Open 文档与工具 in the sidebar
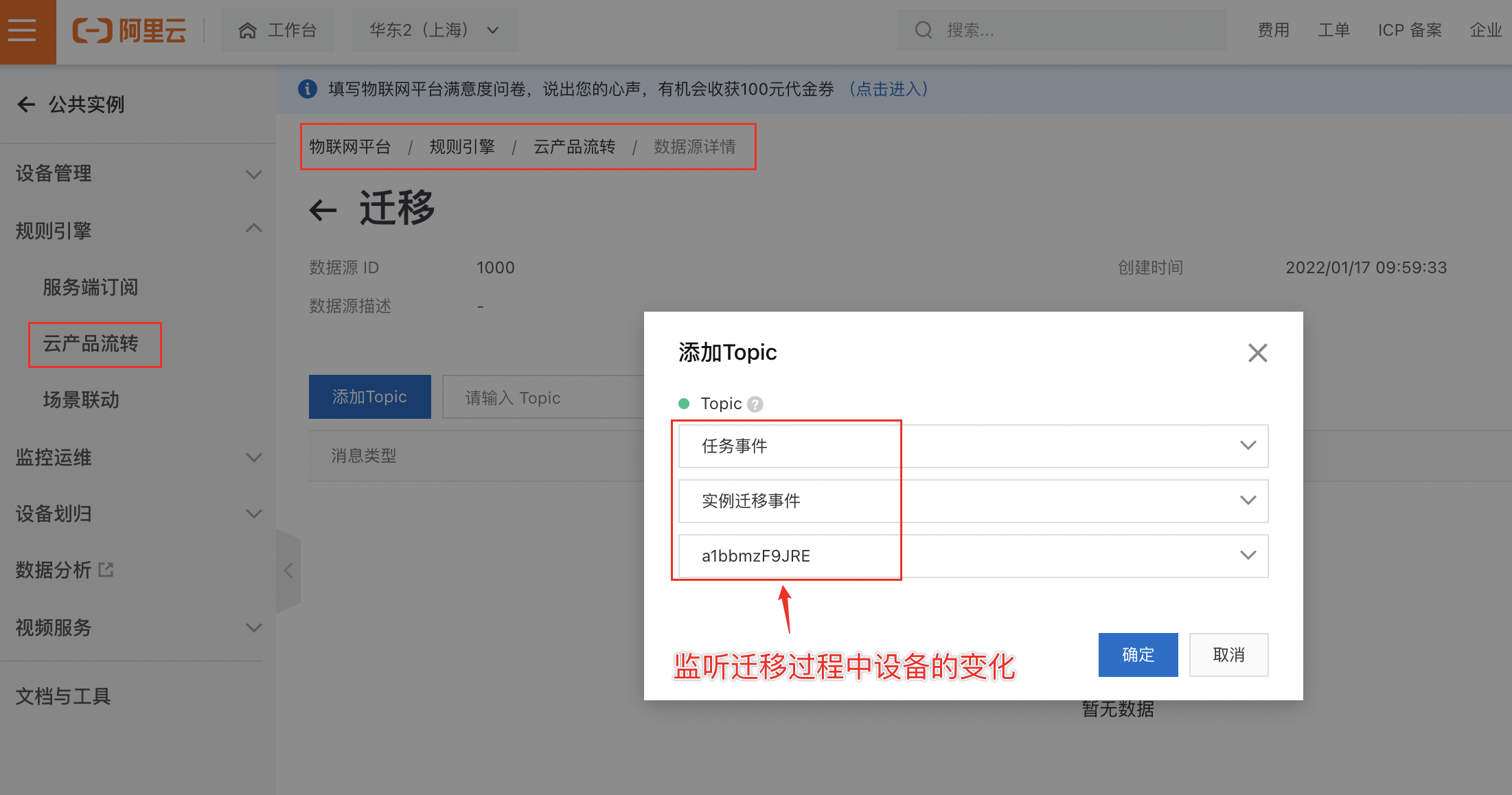The width and height of the screenshot is (1512, 795). [63, 696]
